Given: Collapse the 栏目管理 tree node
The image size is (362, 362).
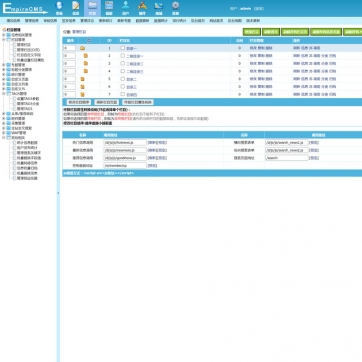Looking at the screenshot, I should [x=4, y=39].
